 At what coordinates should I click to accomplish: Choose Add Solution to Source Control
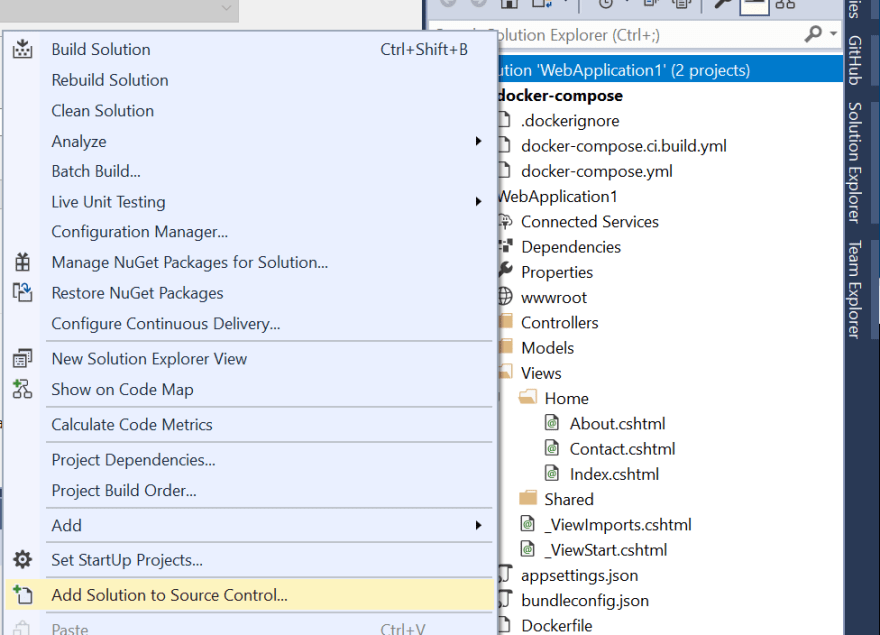[x=249, y=595]
